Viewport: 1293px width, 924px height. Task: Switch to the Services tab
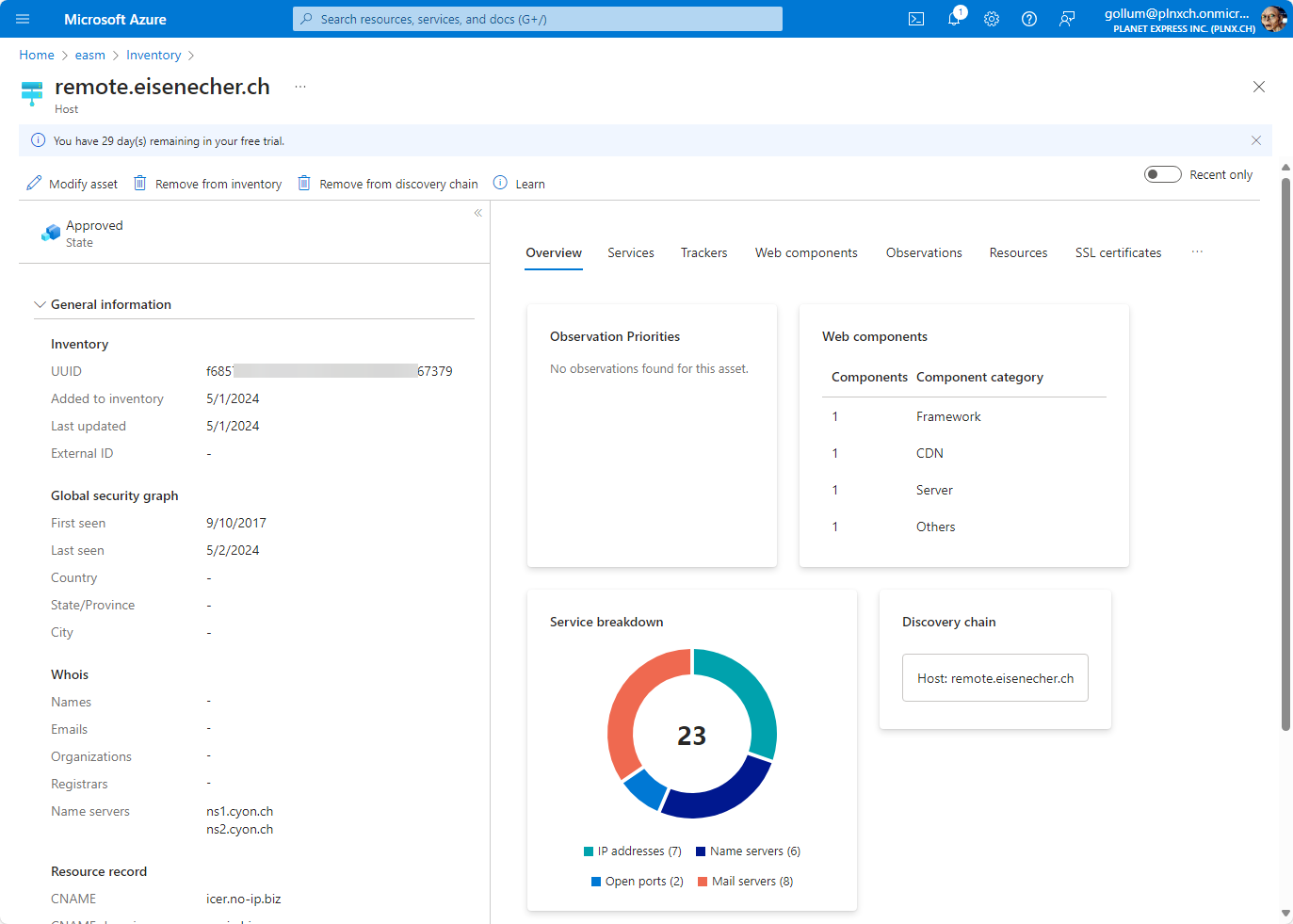[x=630, y=252]
